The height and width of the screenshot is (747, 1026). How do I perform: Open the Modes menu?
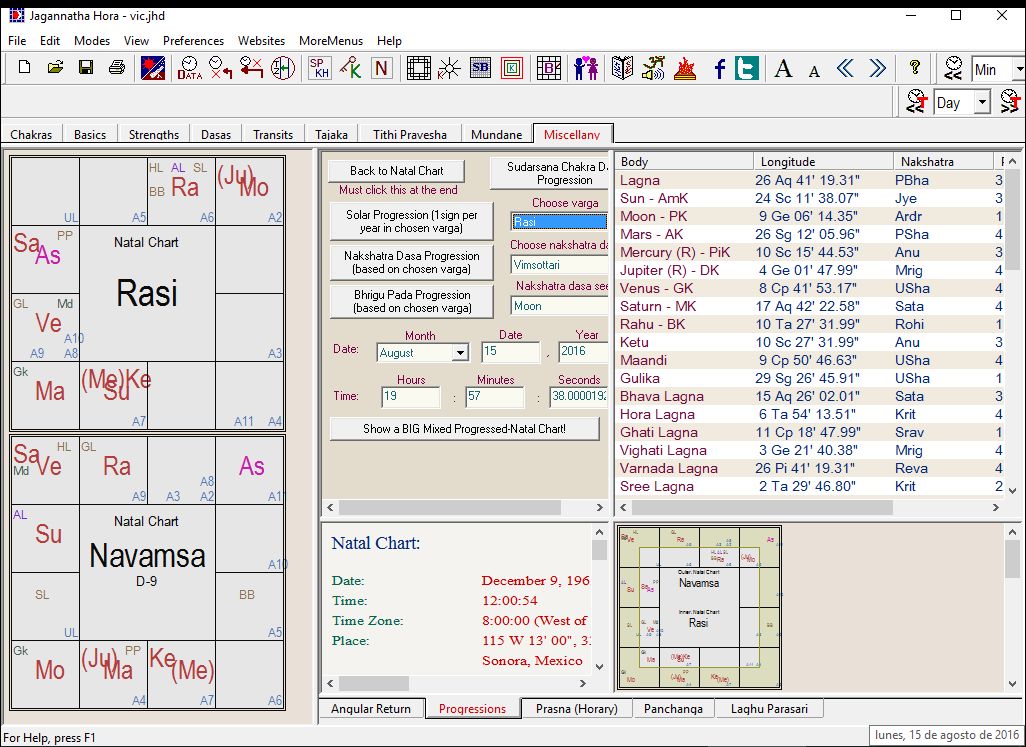92,41
